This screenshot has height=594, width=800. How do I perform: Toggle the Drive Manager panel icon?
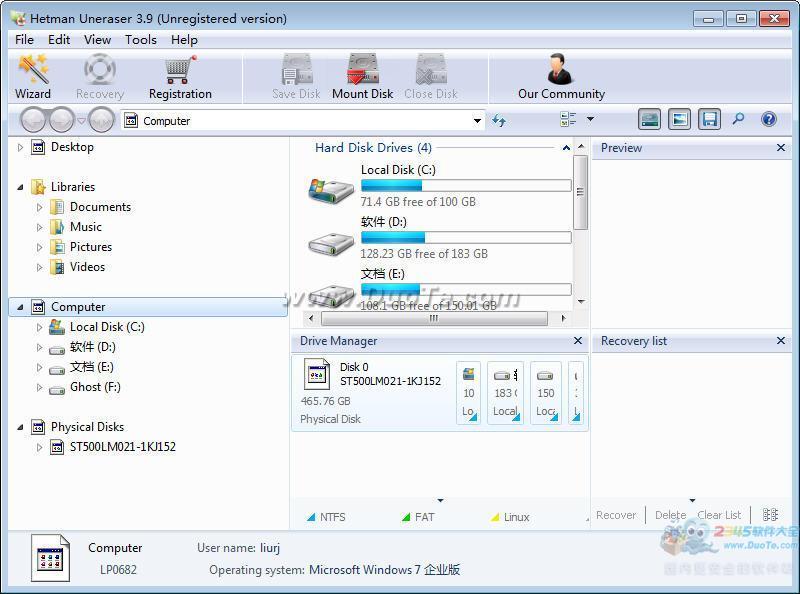coord(649,119)
